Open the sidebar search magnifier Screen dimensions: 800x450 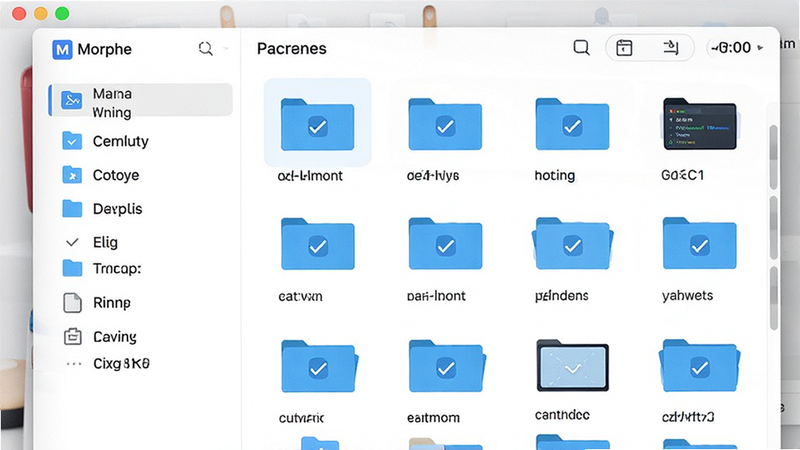pos(206,49)
